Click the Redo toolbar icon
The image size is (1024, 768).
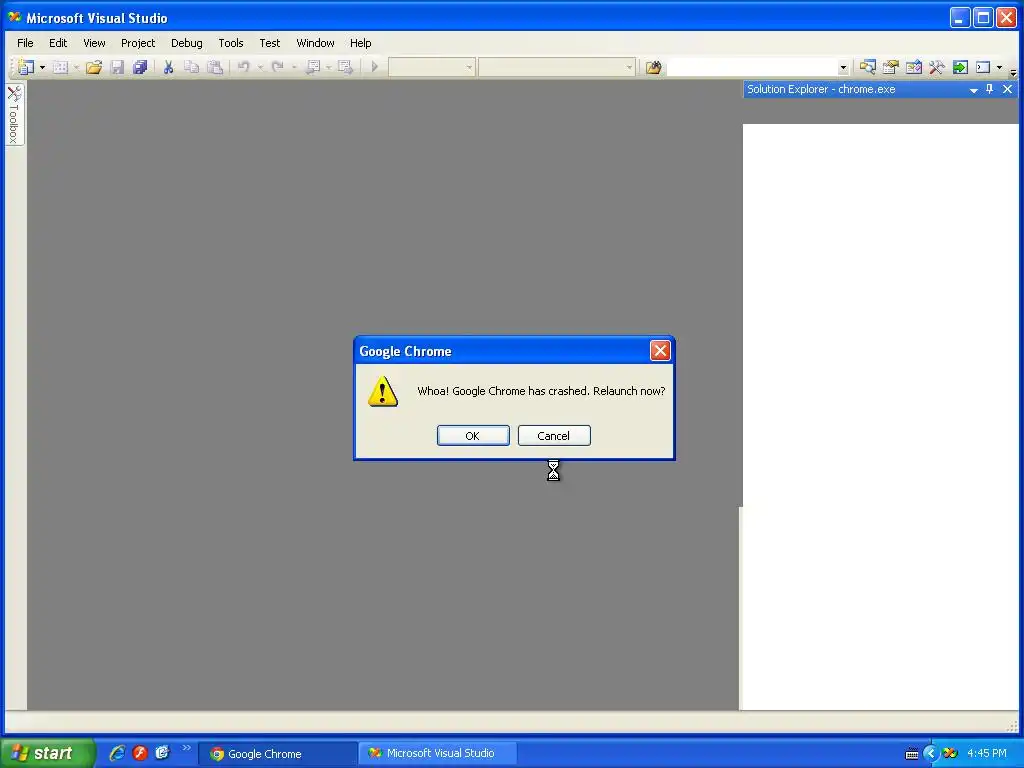[x=278, y=67]
